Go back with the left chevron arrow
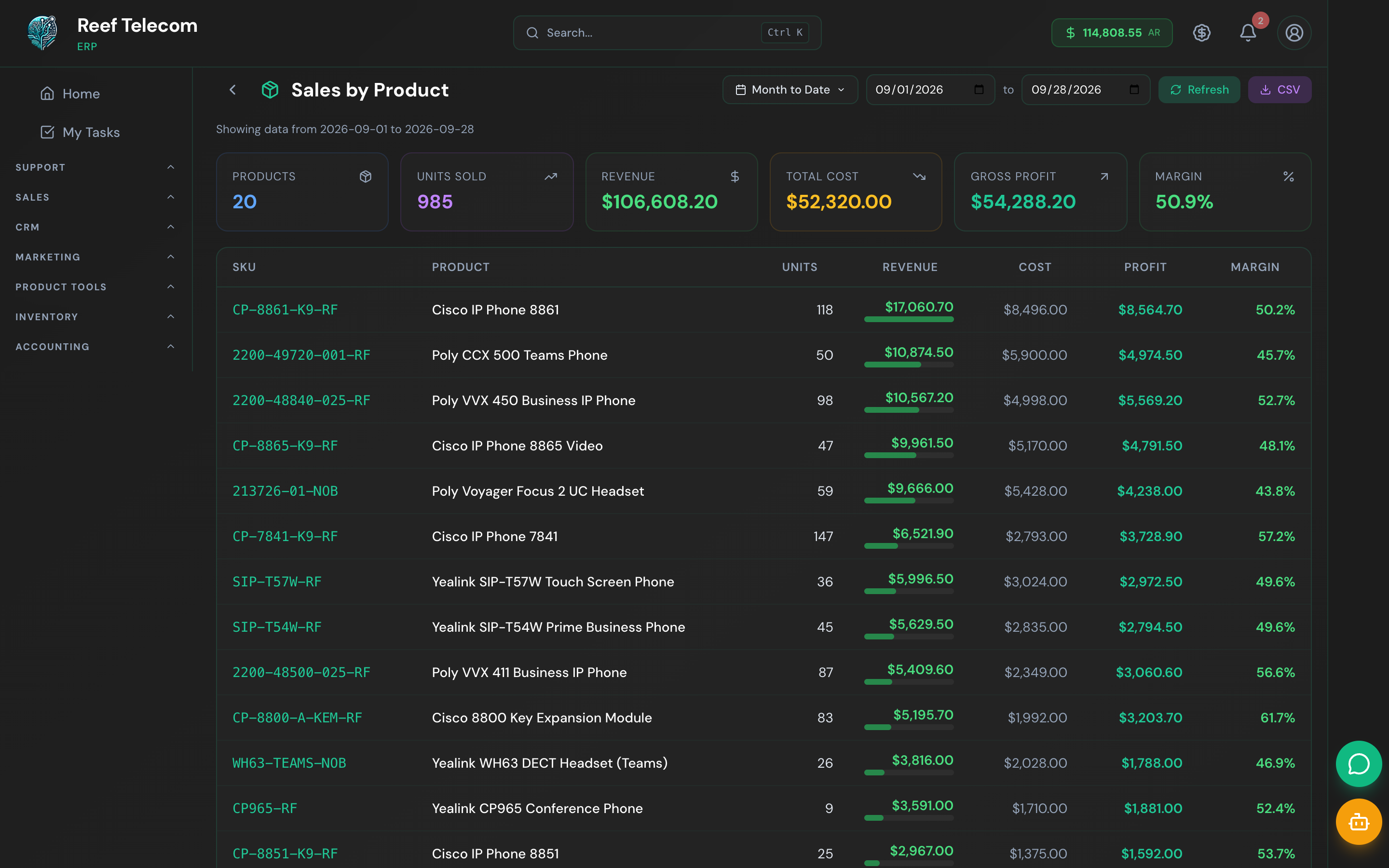Screen dimensions: 1389x868 pyautogui.click(x=232, y=90)
